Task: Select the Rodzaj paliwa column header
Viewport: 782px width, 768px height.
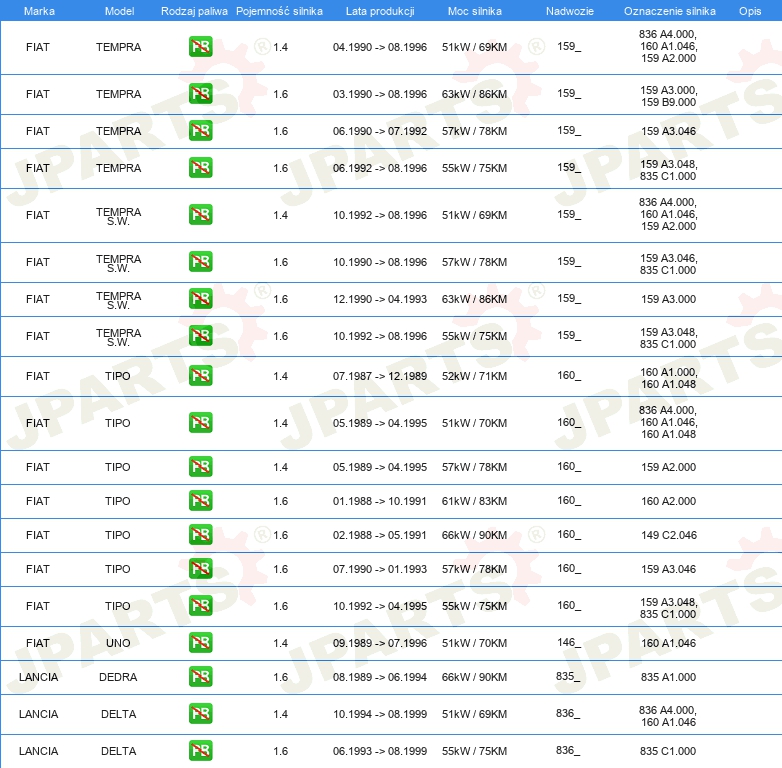Action: (194, 11)
